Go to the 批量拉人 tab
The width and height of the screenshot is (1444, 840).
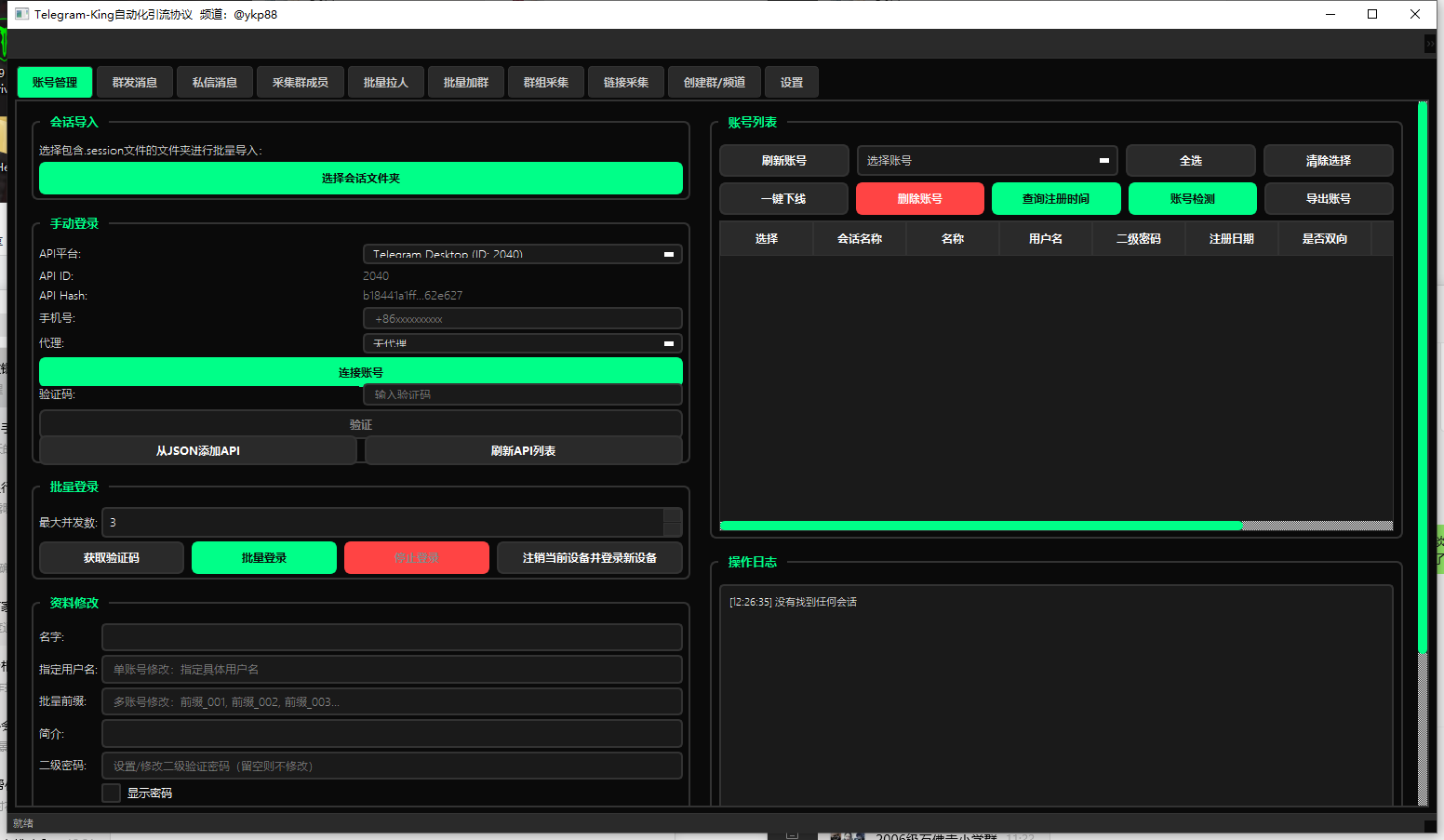[x=386, y=83]
